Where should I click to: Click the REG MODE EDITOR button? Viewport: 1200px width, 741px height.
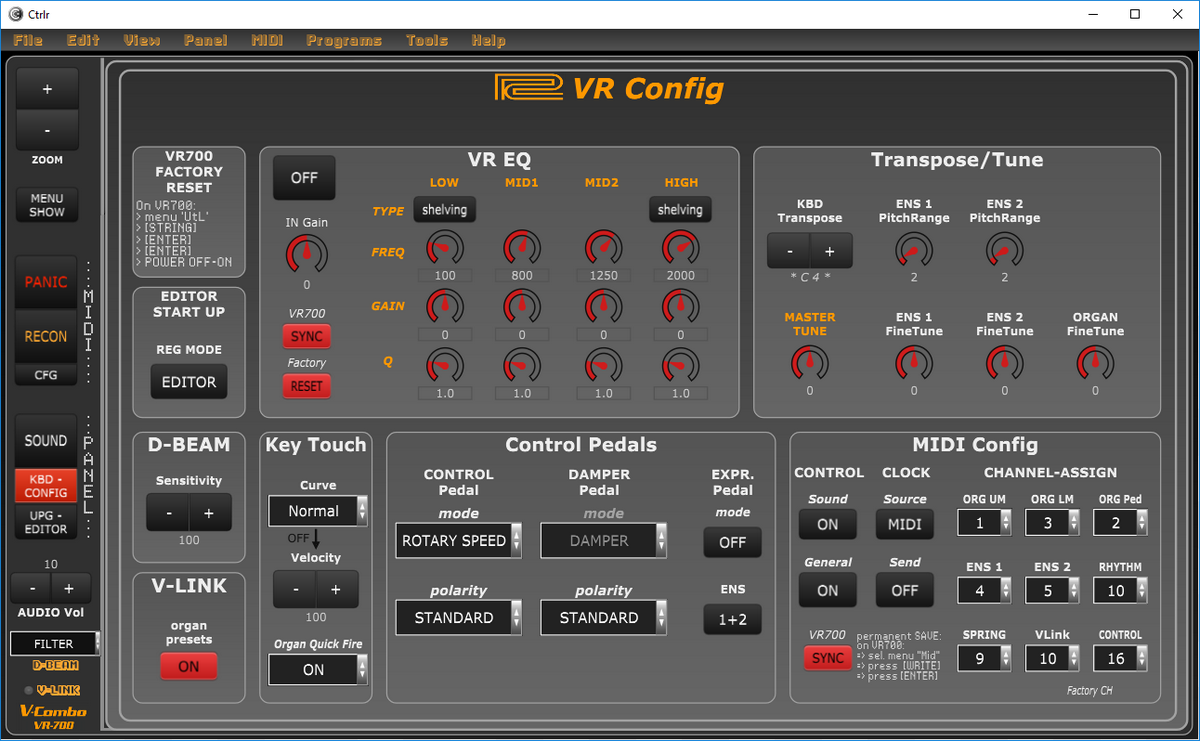(189, 382)
